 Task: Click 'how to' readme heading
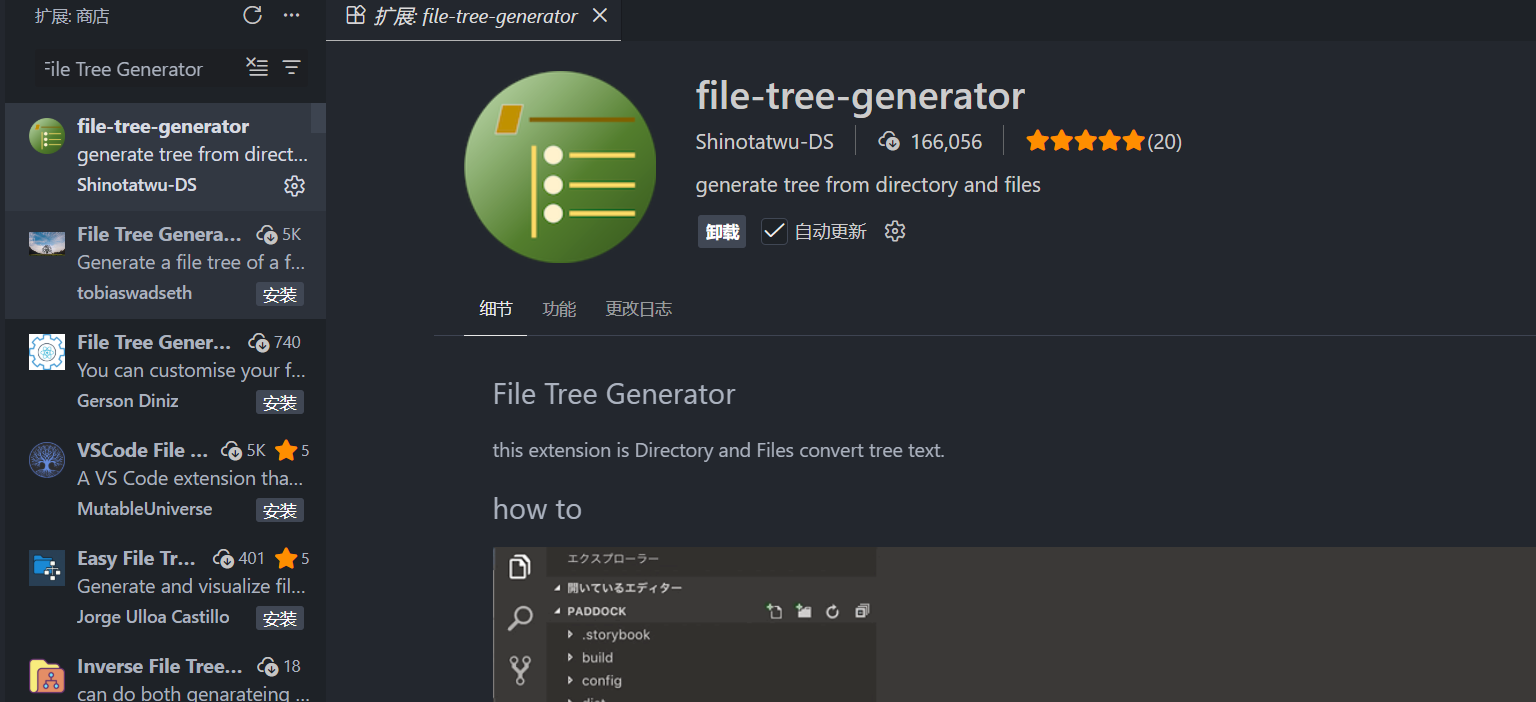[537, 509]
